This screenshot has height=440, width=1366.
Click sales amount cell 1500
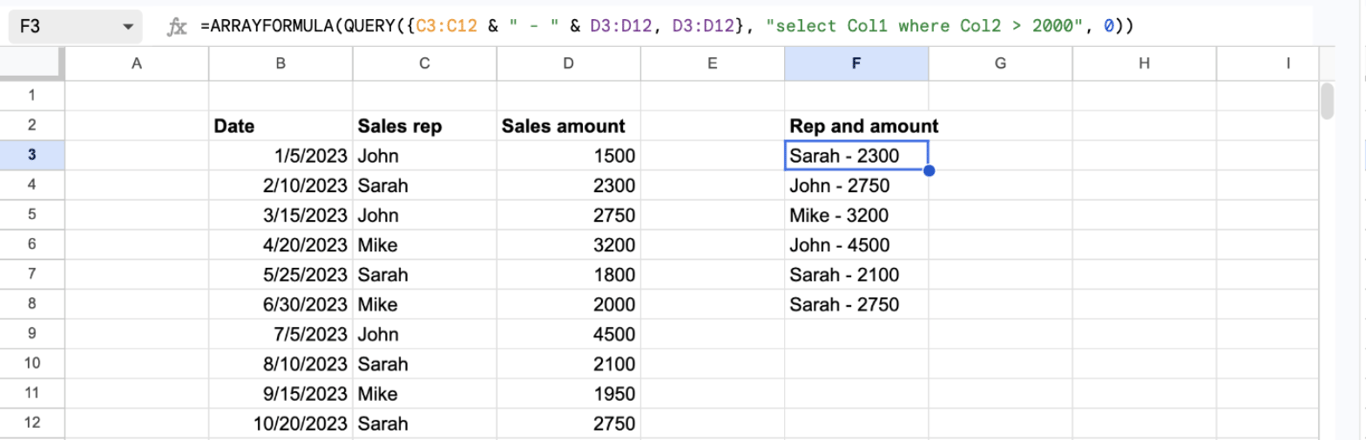(569, 155)
